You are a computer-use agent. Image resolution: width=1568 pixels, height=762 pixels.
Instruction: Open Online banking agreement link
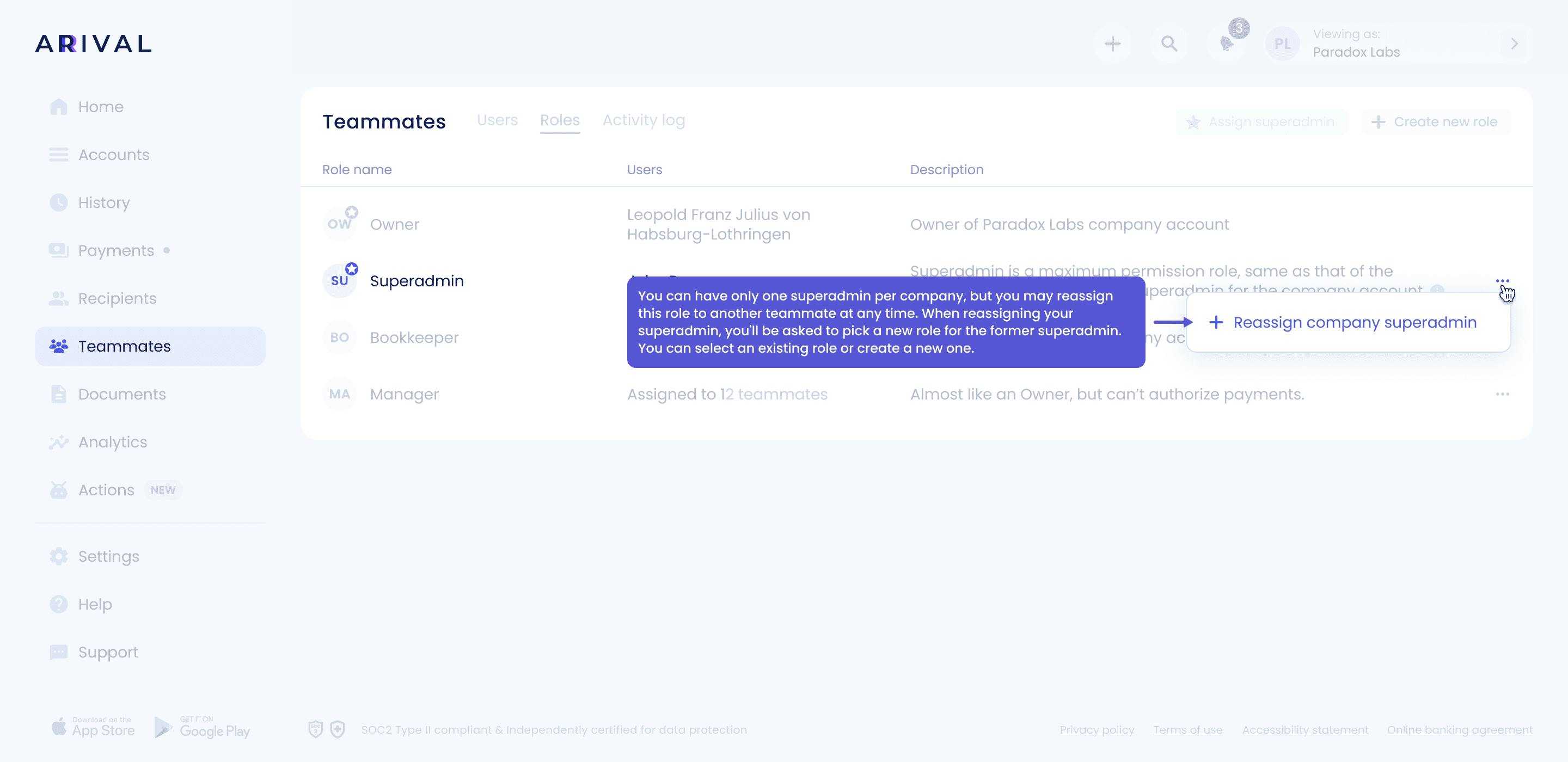coord(1460,730)
